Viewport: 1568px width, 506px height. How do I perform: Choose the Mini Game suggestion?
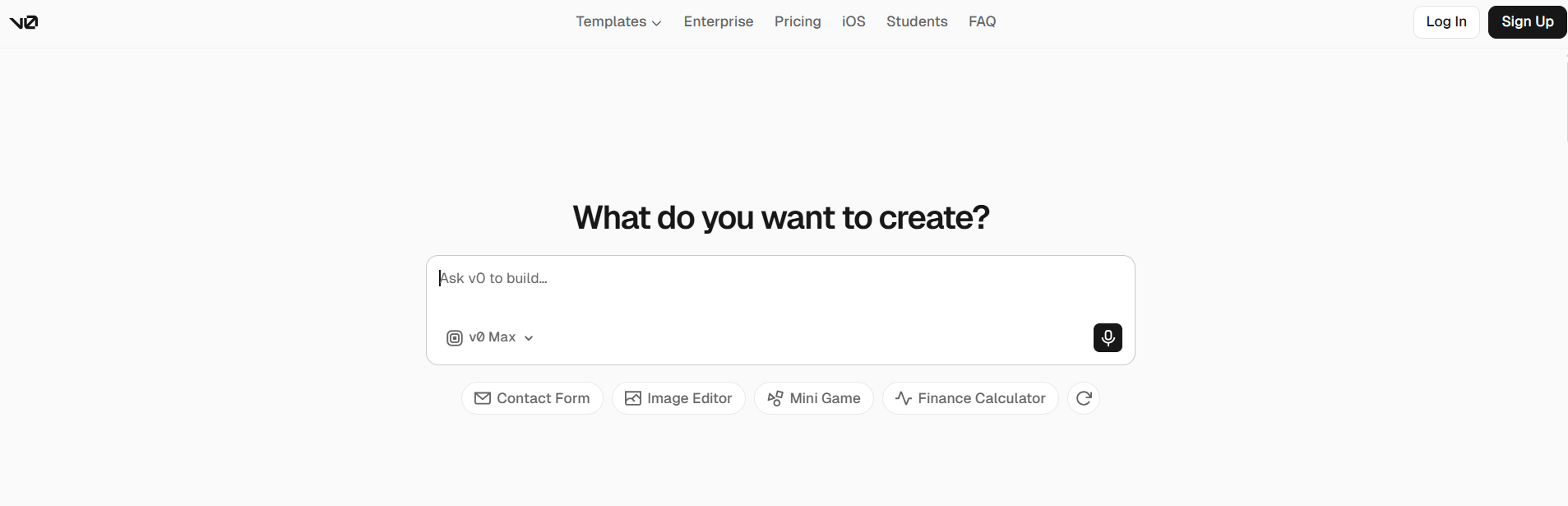click(813, 398)
